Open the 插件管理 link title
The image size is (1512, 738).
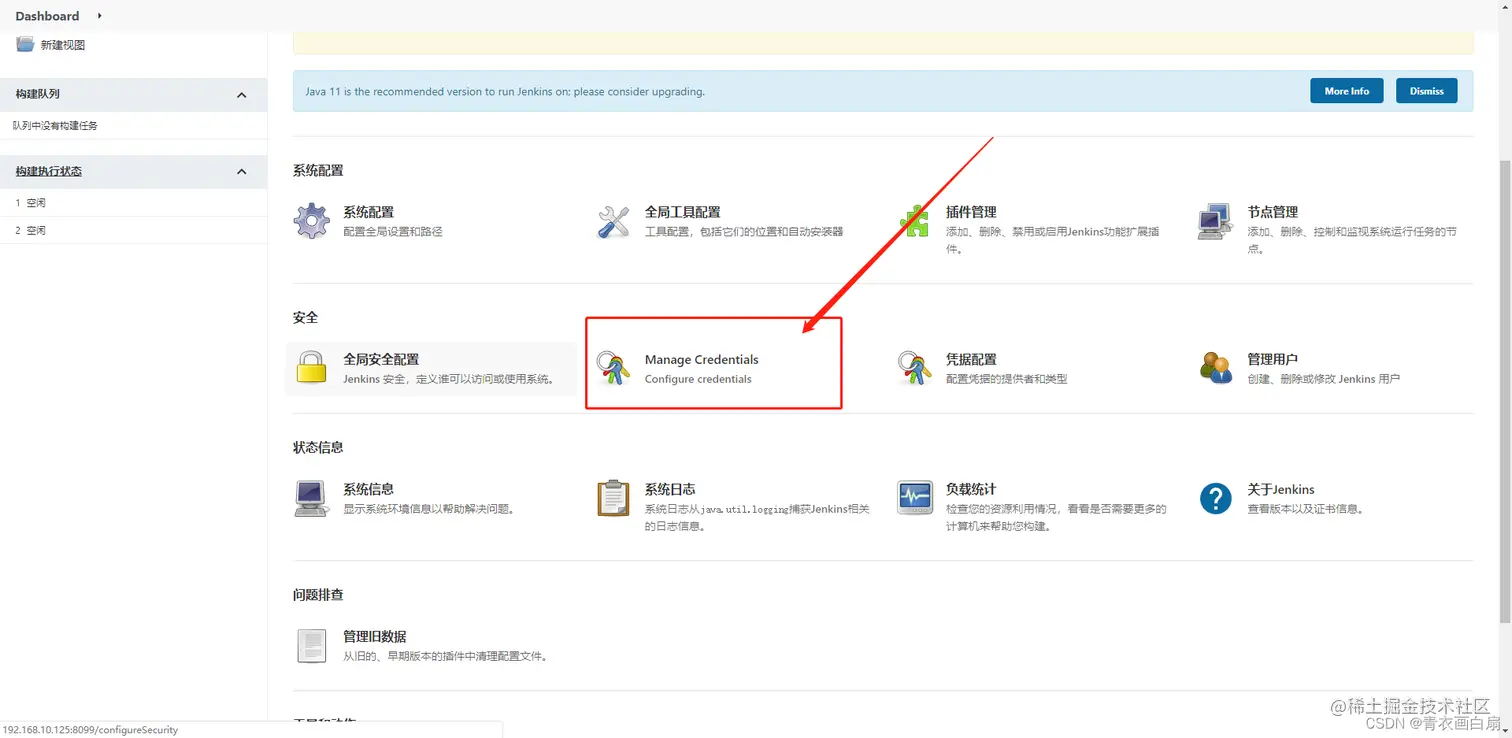(x=971, y=212)
